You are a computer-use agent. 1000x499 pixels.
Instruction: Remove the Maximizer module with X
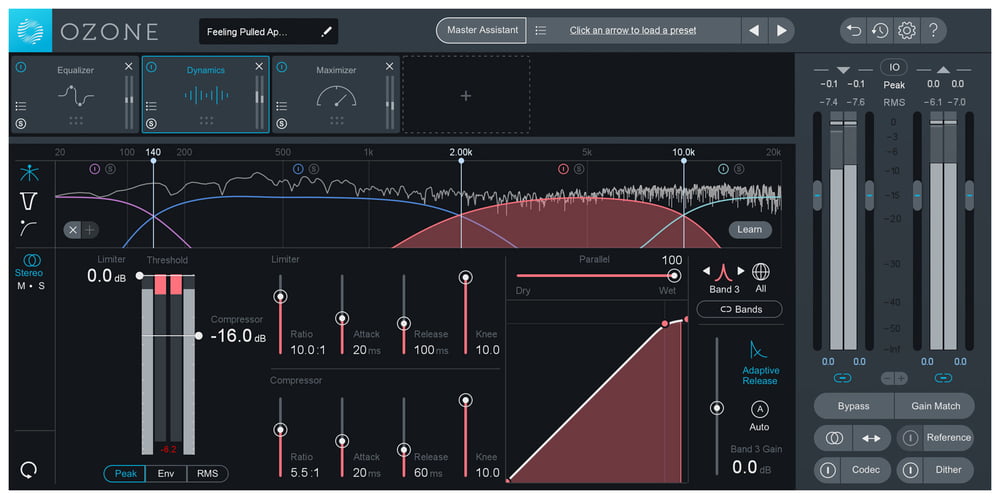point(389,66)
